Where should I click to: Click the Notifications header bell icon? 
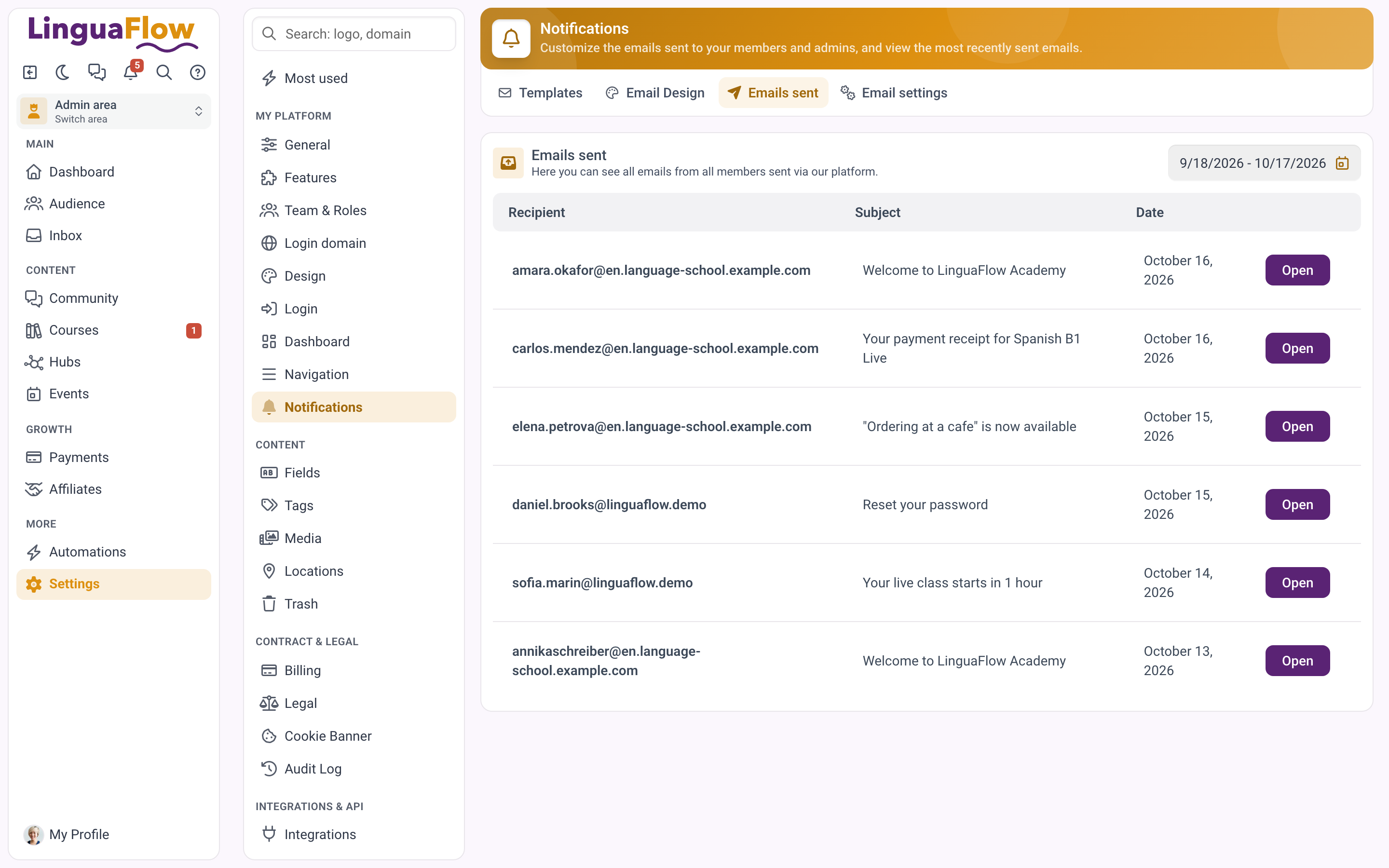coord(511,39)
